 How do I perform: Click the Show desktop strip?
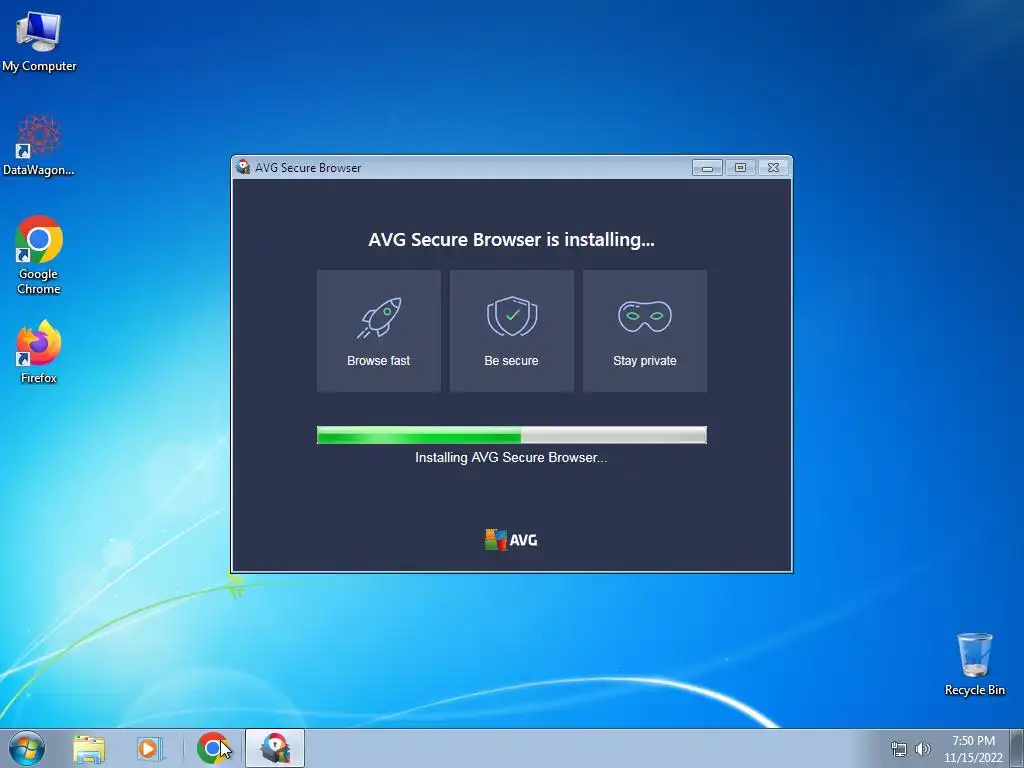pos(1019,748)
